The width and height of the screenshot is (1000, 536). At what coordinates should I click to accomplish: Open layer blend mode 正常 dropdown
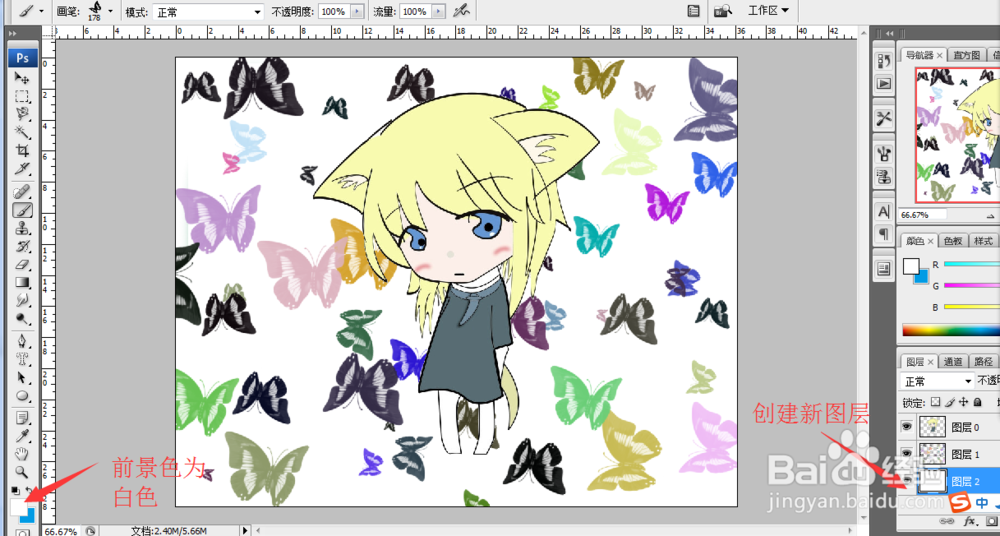tap(936, 382)
